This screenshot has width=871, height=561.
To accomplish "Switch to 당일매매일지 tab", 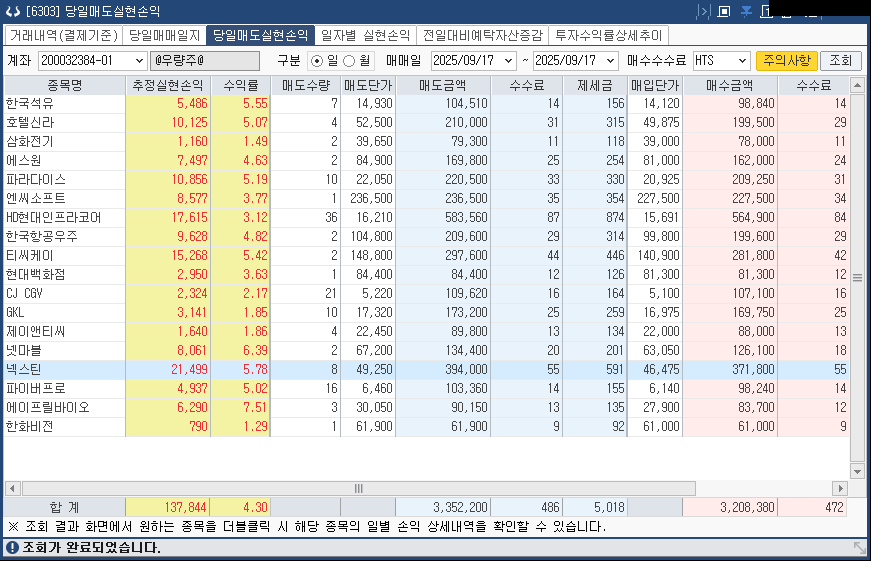I will [164, 35].
